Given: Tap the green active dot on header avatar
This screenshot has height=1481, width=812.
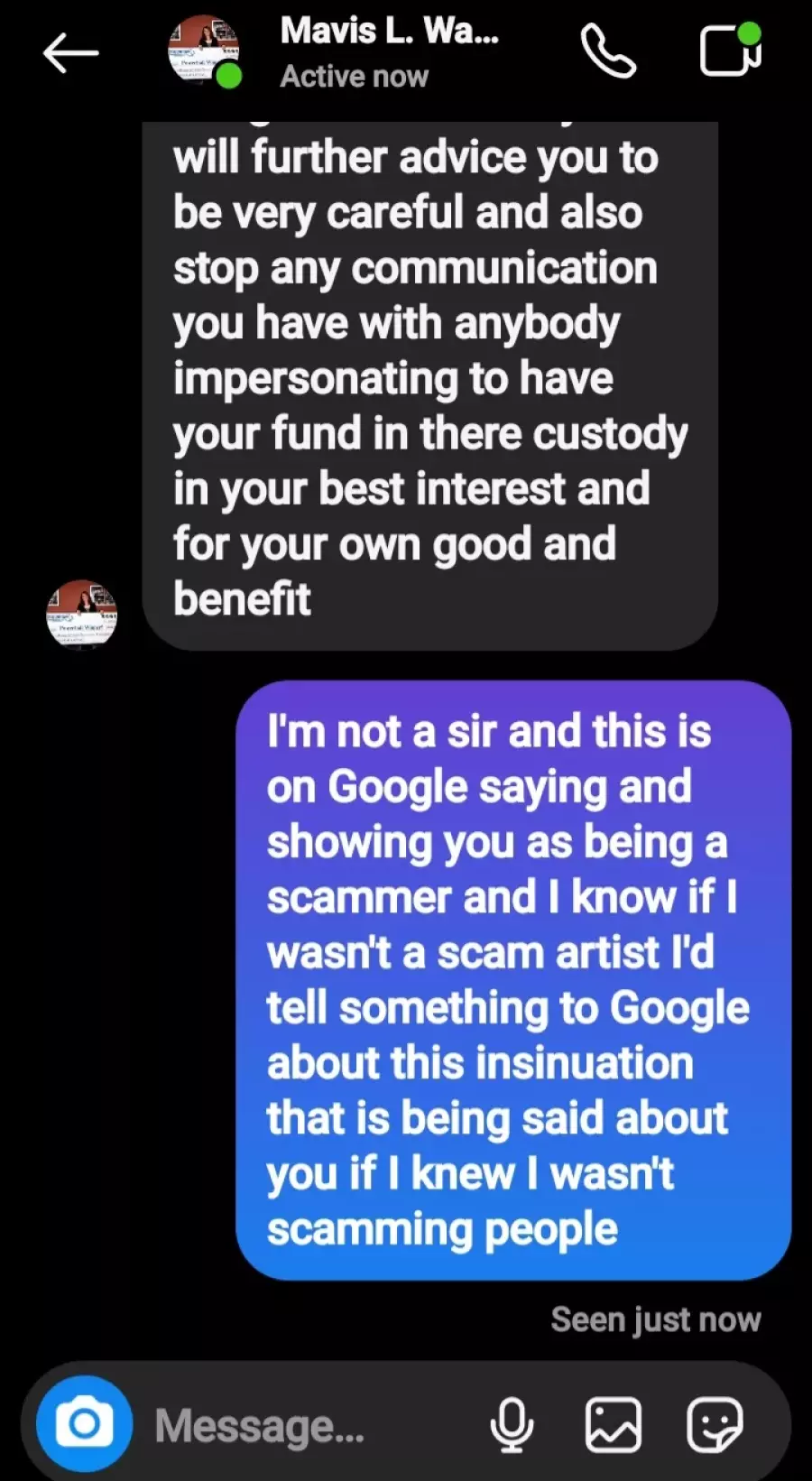Looking at the screenshot, I should [229, 76].
